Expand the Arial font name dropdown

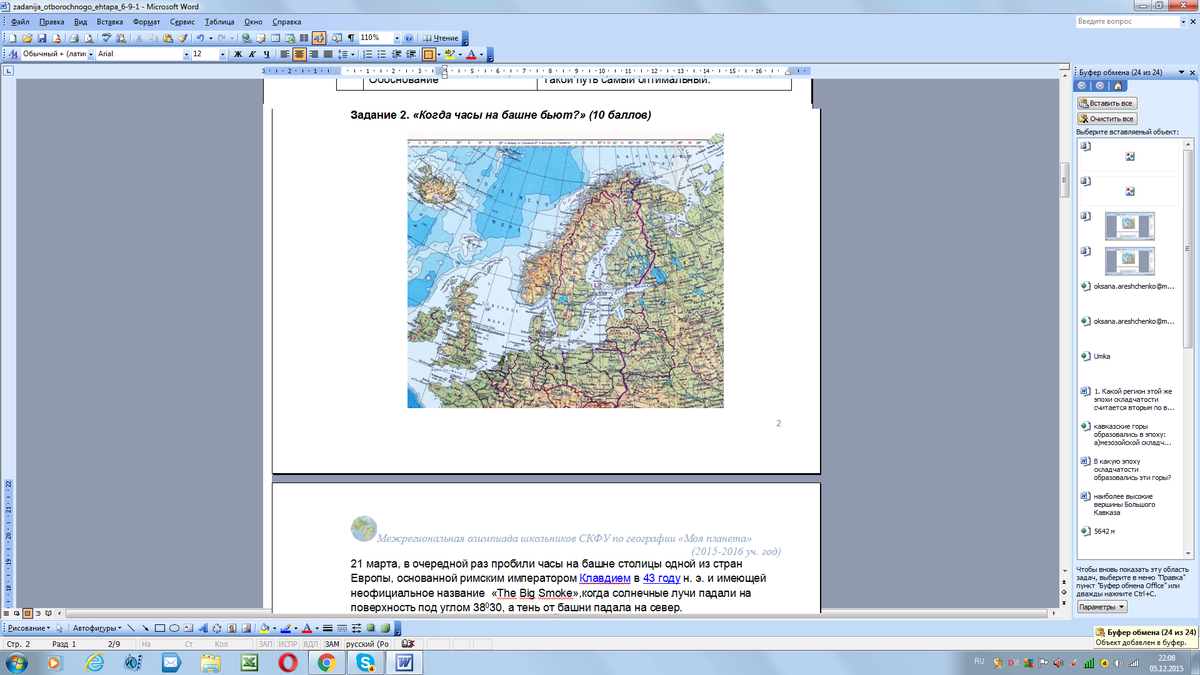pos(185,54)
